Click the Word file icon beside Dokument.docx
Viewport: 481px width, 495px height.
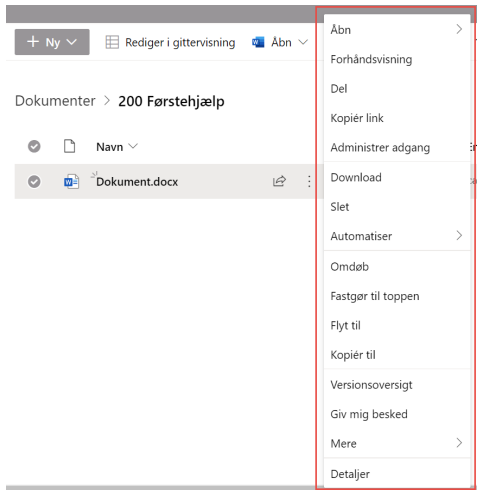coord(71,182)
